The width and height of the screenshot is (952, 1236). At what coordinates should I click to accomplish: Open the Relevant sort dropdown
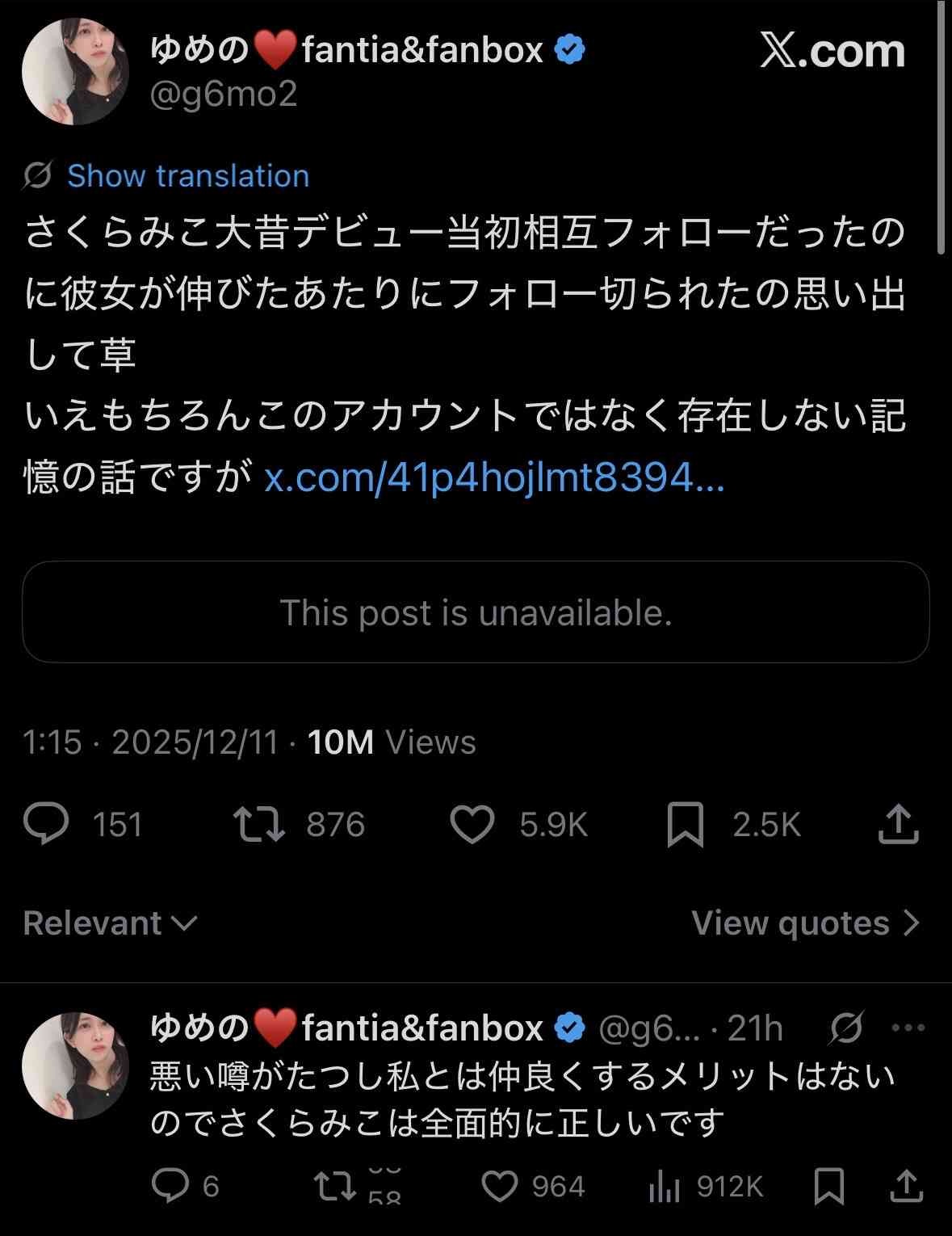[x=110, y=923]
